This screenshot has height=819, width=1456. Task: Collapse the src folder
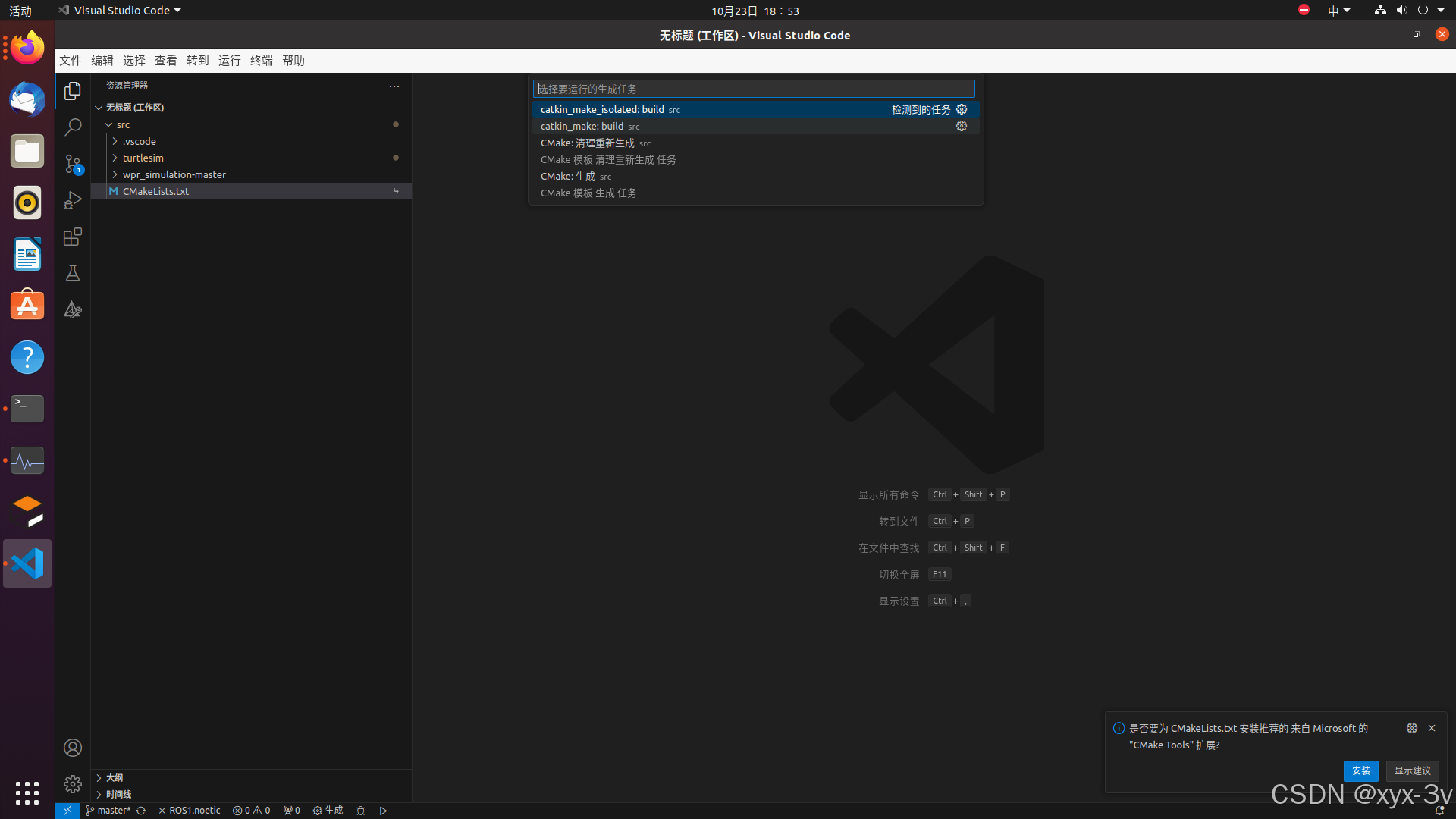point(108,124)
